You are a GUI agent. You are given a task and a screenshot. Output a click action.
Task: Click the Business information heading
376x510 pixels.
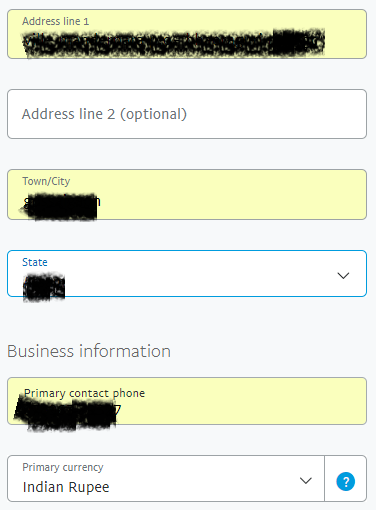[89, 351]
